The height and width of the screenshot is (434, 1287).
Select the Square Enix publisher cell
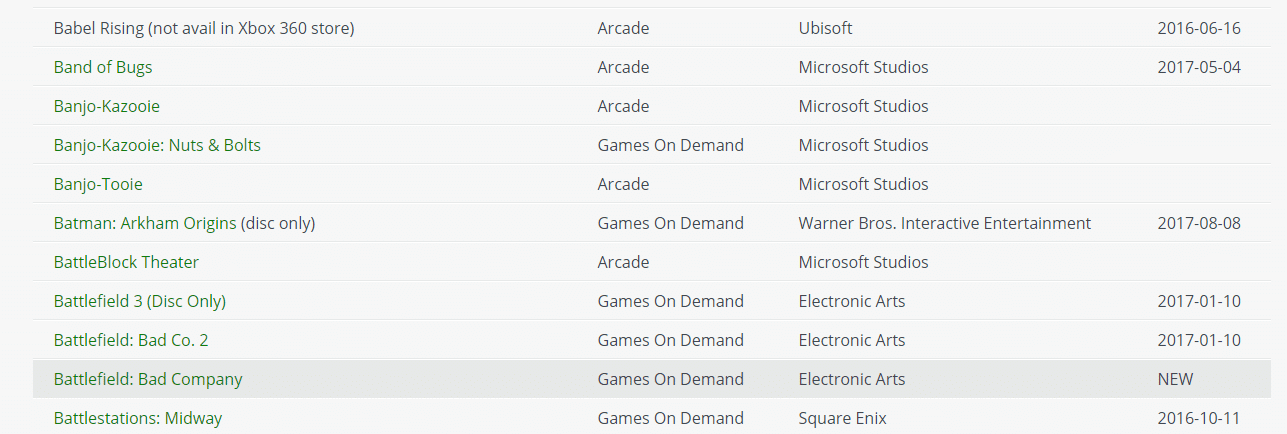[x=842, y=418]
